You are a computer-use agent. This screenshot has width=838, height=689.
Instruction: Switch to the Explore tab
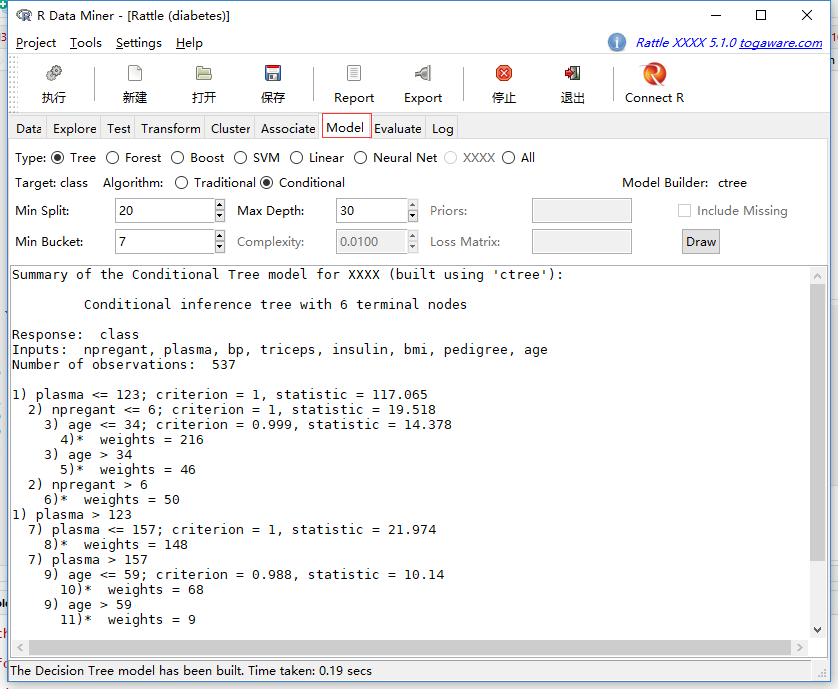pos(74,129)
